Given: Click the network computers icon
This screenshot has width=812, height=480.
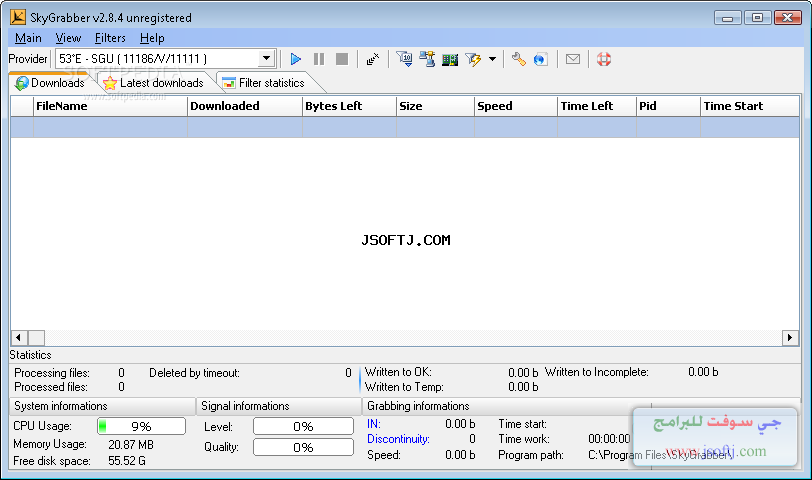Looking at the screenshot, I should tap(427, 59).
